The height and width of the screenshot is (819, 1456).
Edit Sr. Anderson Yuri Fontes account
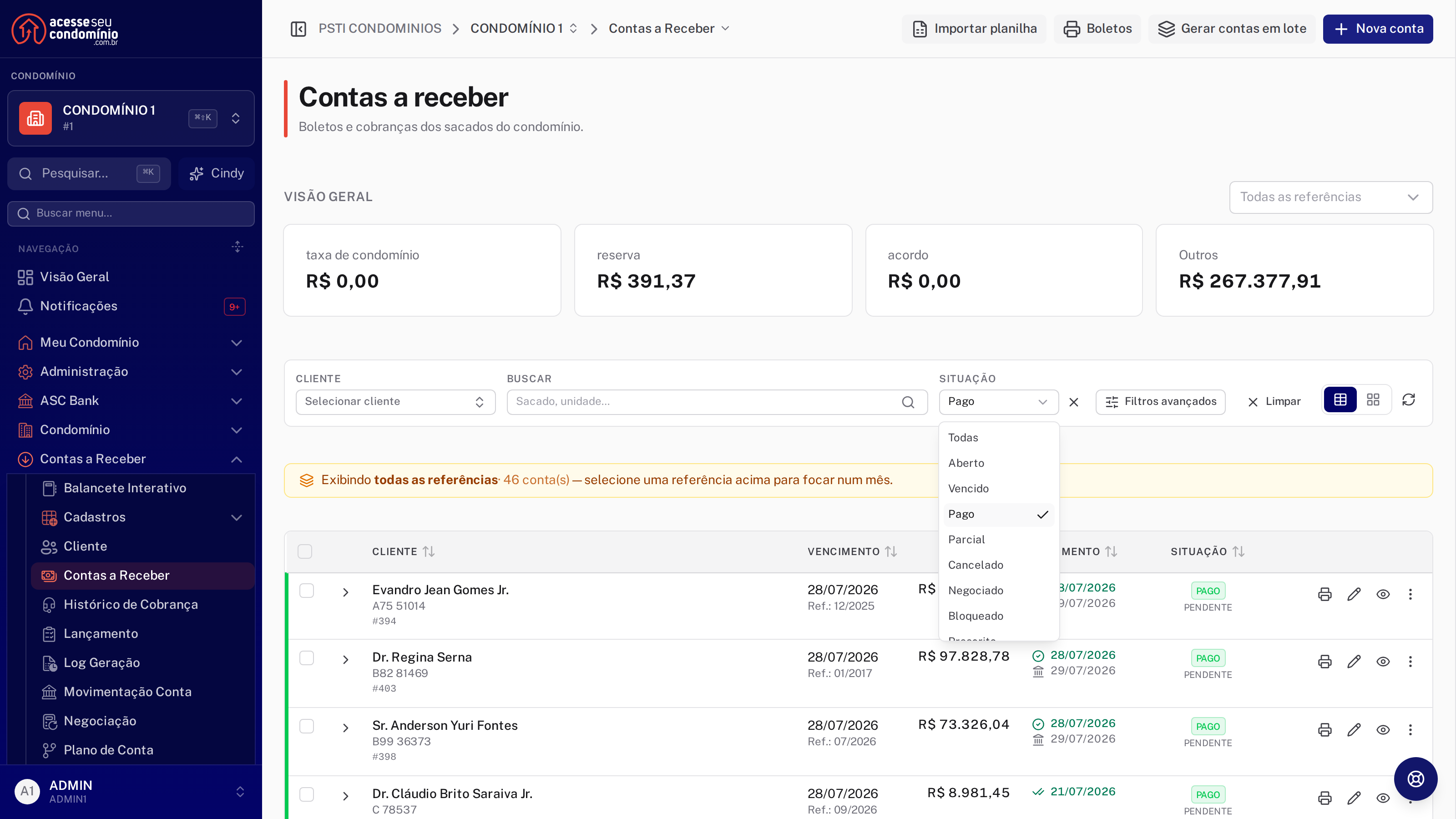click(x=1354, y=730)
